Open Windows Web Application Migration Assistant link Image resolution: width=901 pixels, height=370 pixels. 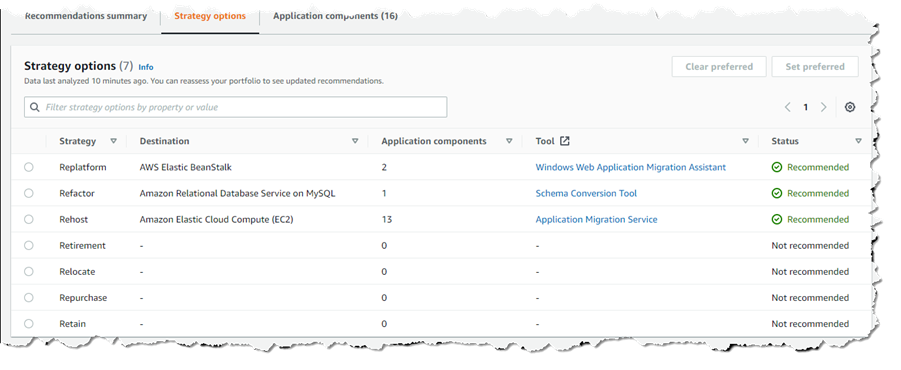tap(630, 167)
